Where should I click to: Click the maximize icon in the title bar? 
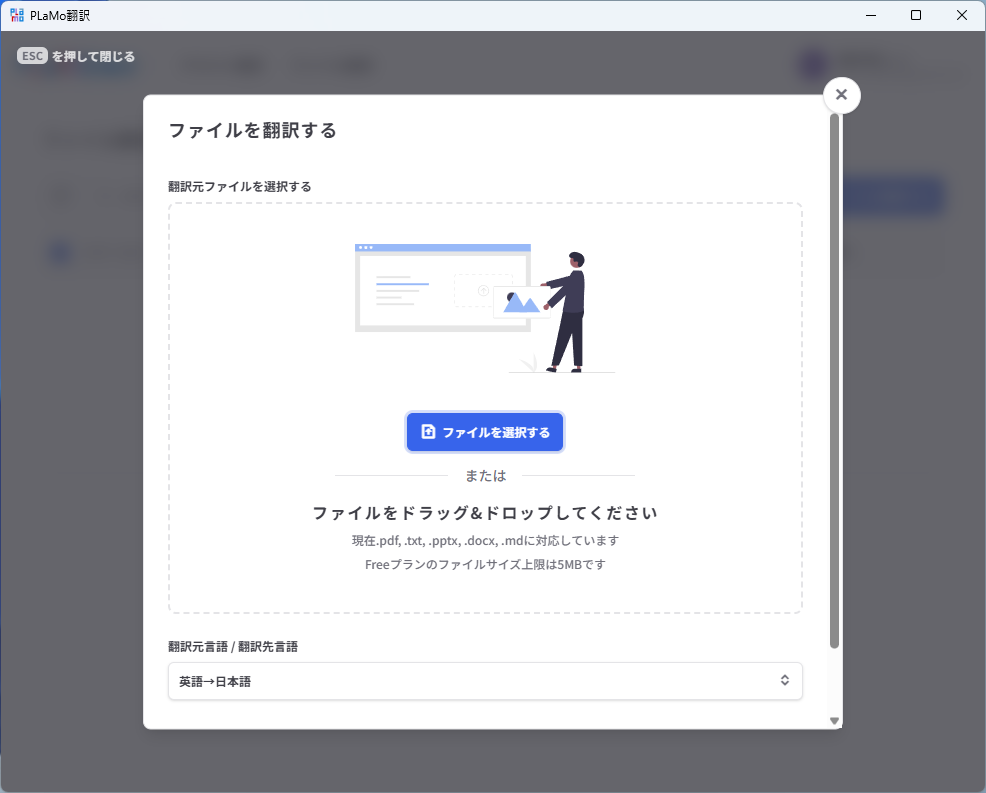click(x=915, y=15)
